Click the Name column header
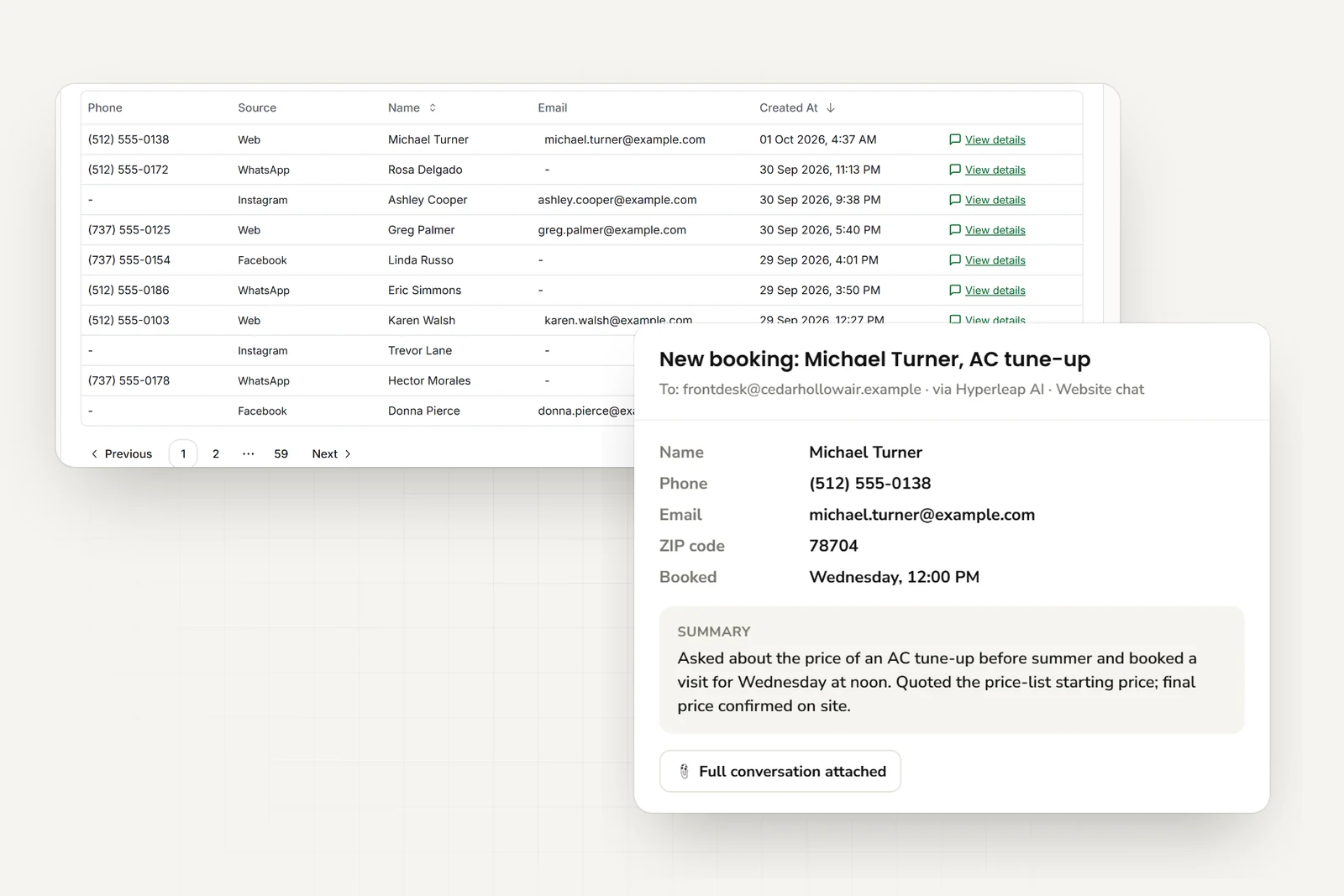Viewport: 1344px width, 896px height. (404, 108)
